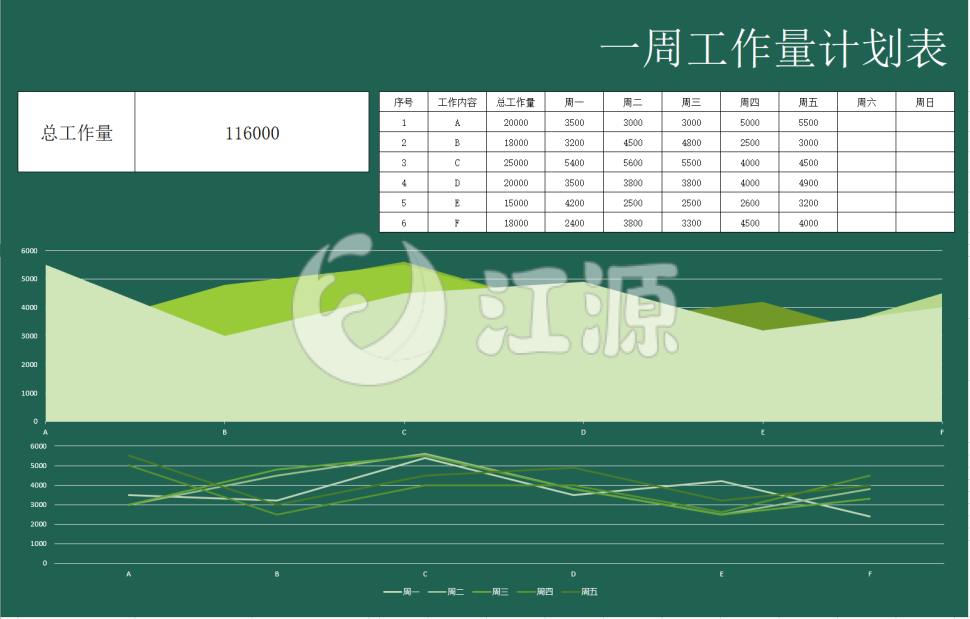Click work content cell B in row 2
This screenshot has width=970, height=619.
click(x=457, y=142)
